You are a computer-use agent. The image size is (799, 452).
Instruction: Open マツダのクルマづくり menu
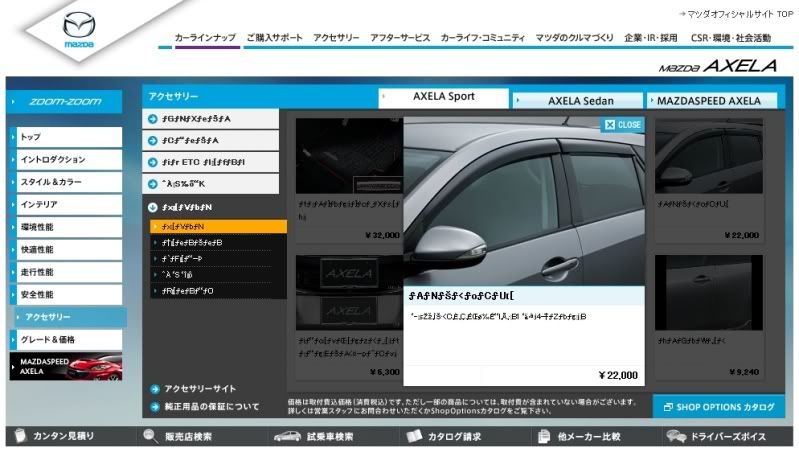[574, 38]
